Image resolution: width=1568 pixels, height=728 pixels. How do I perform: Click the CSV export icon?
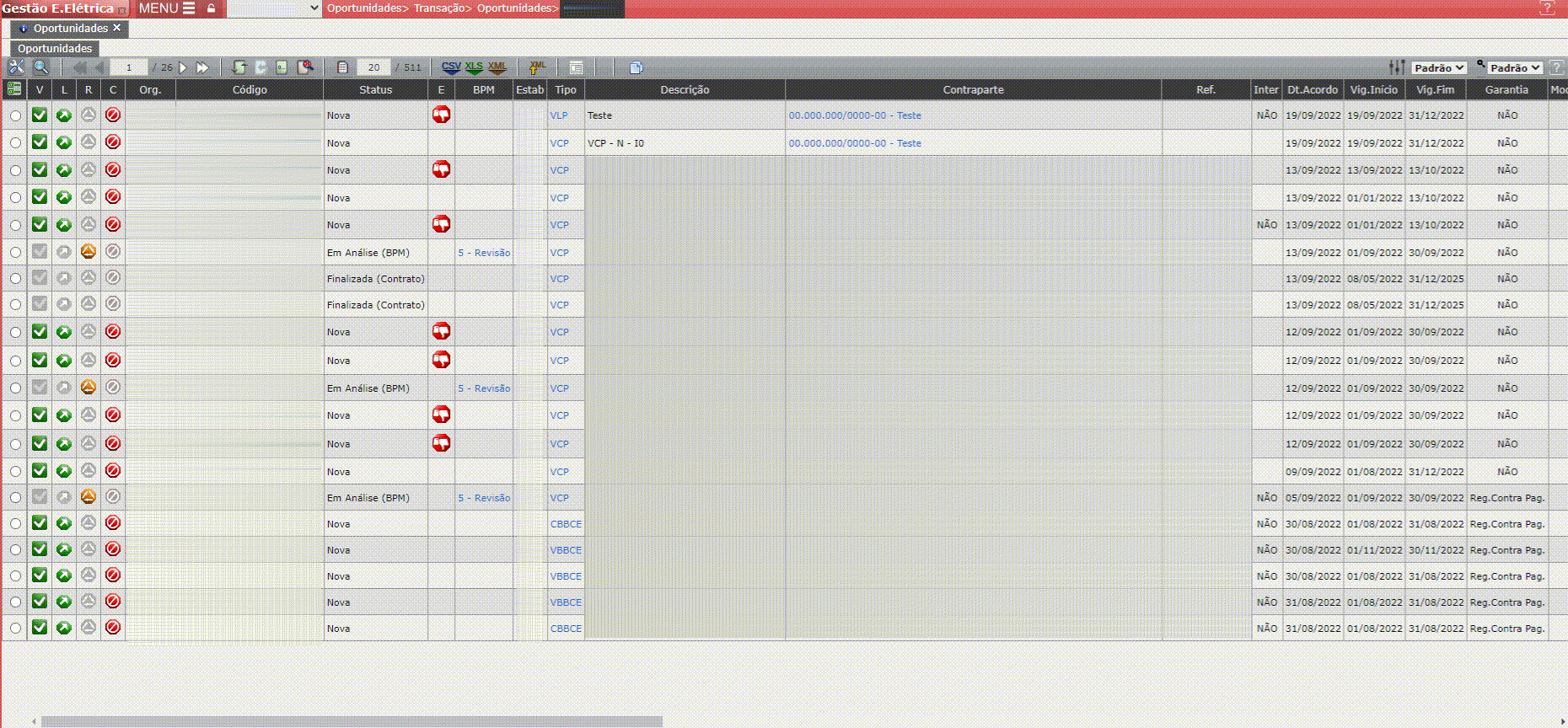click(x=451, y=67)
